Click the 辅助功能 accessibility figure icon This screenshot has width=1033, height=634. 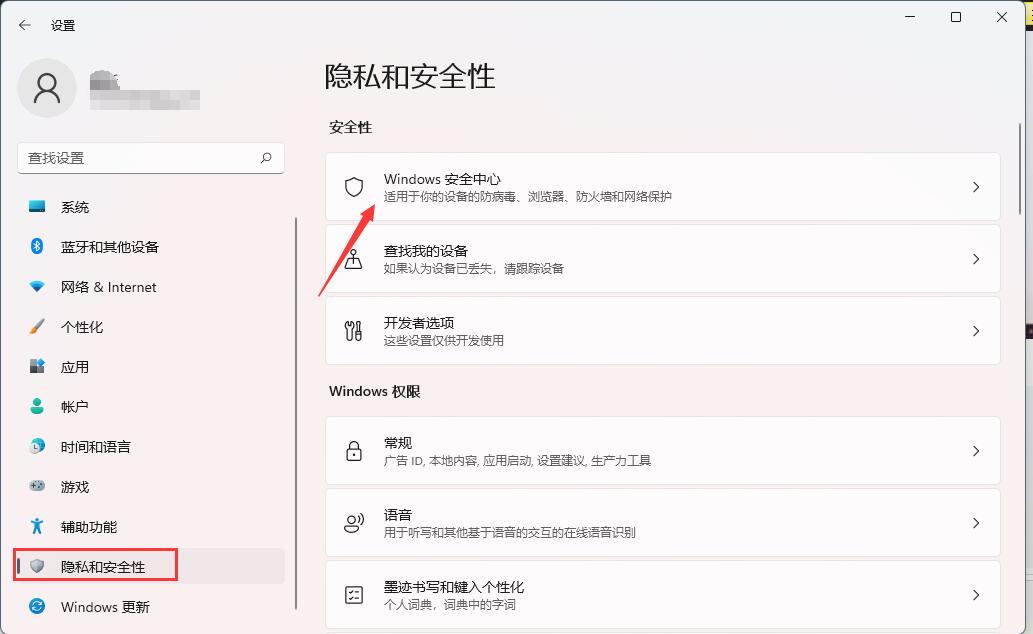37,526
